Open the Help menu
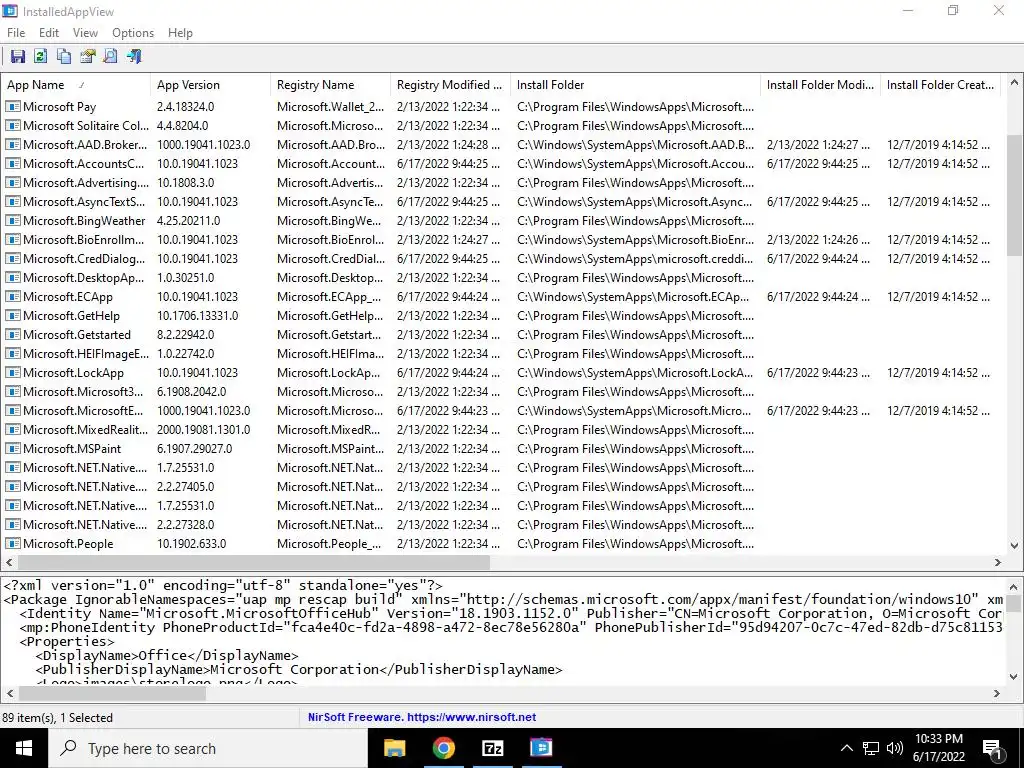This screenshot has height=768, width=1024. 180,33
